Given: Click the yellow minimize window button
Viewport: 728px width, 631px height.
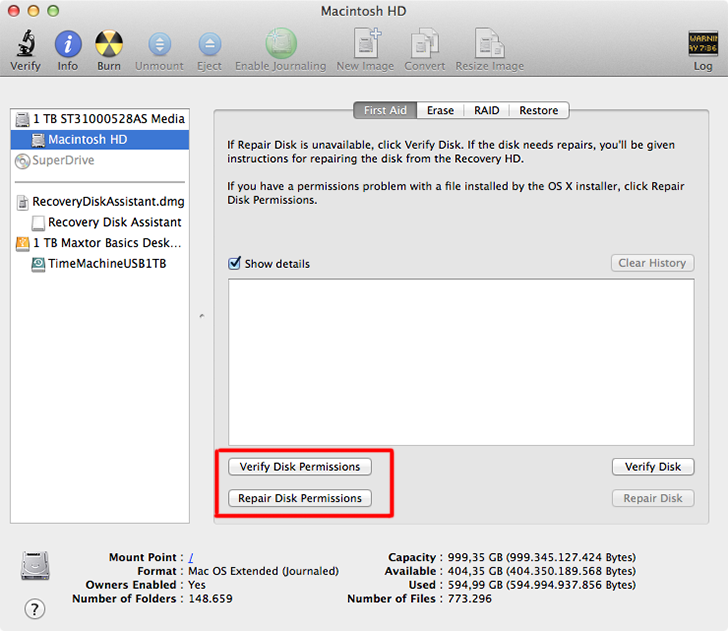Looking at the screenshot, I should pyautogui.click(x=33, y=11).
